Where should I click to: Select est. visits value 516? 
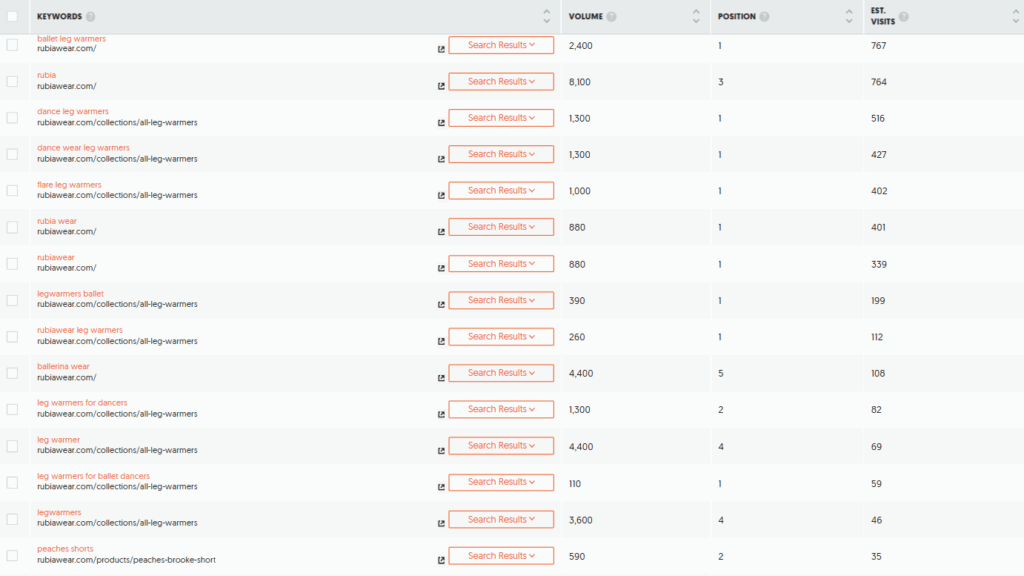tap(878, 119)
